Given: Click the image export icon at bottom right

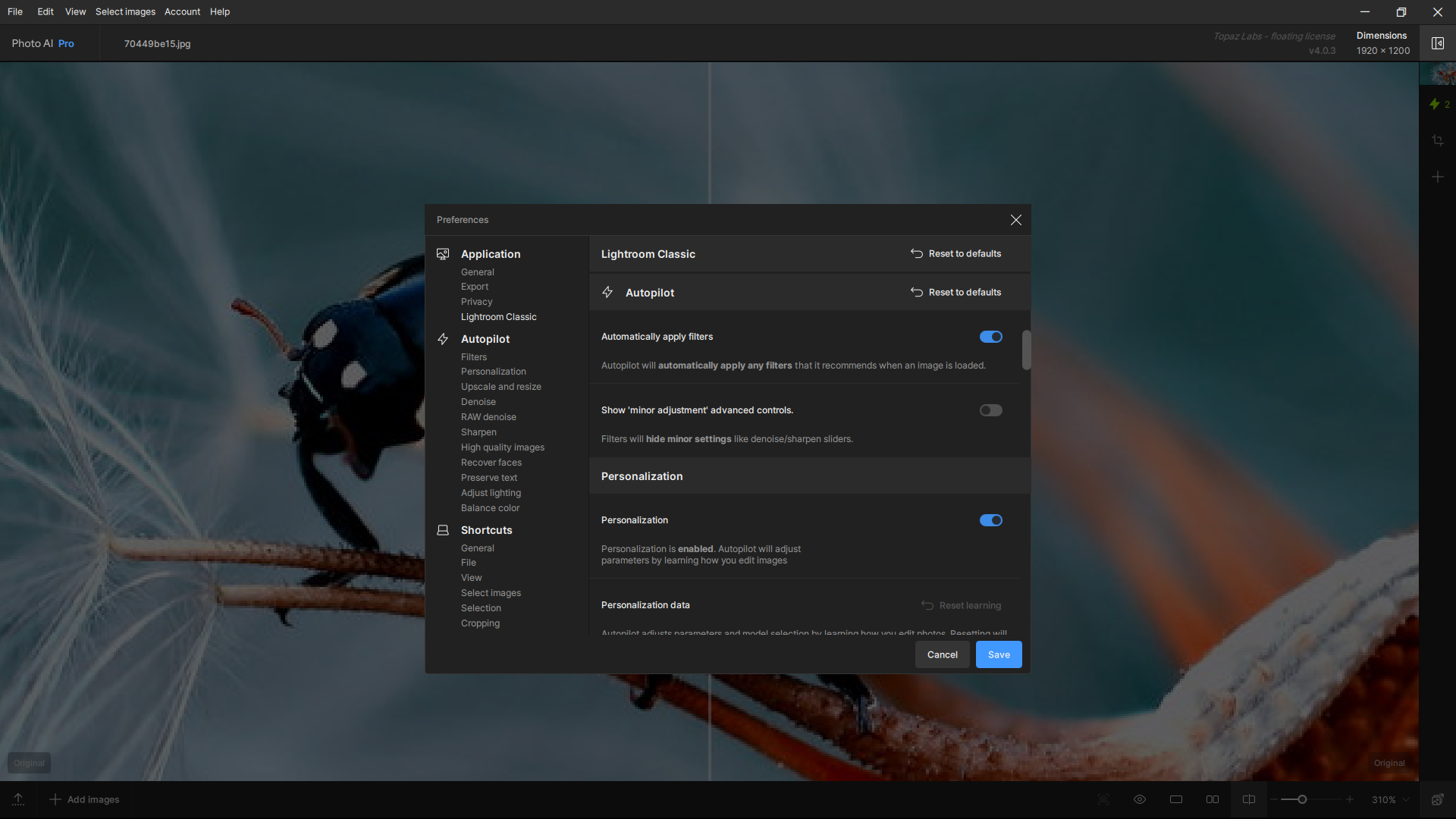Looking at the screenshot, I should point(1437,799).
